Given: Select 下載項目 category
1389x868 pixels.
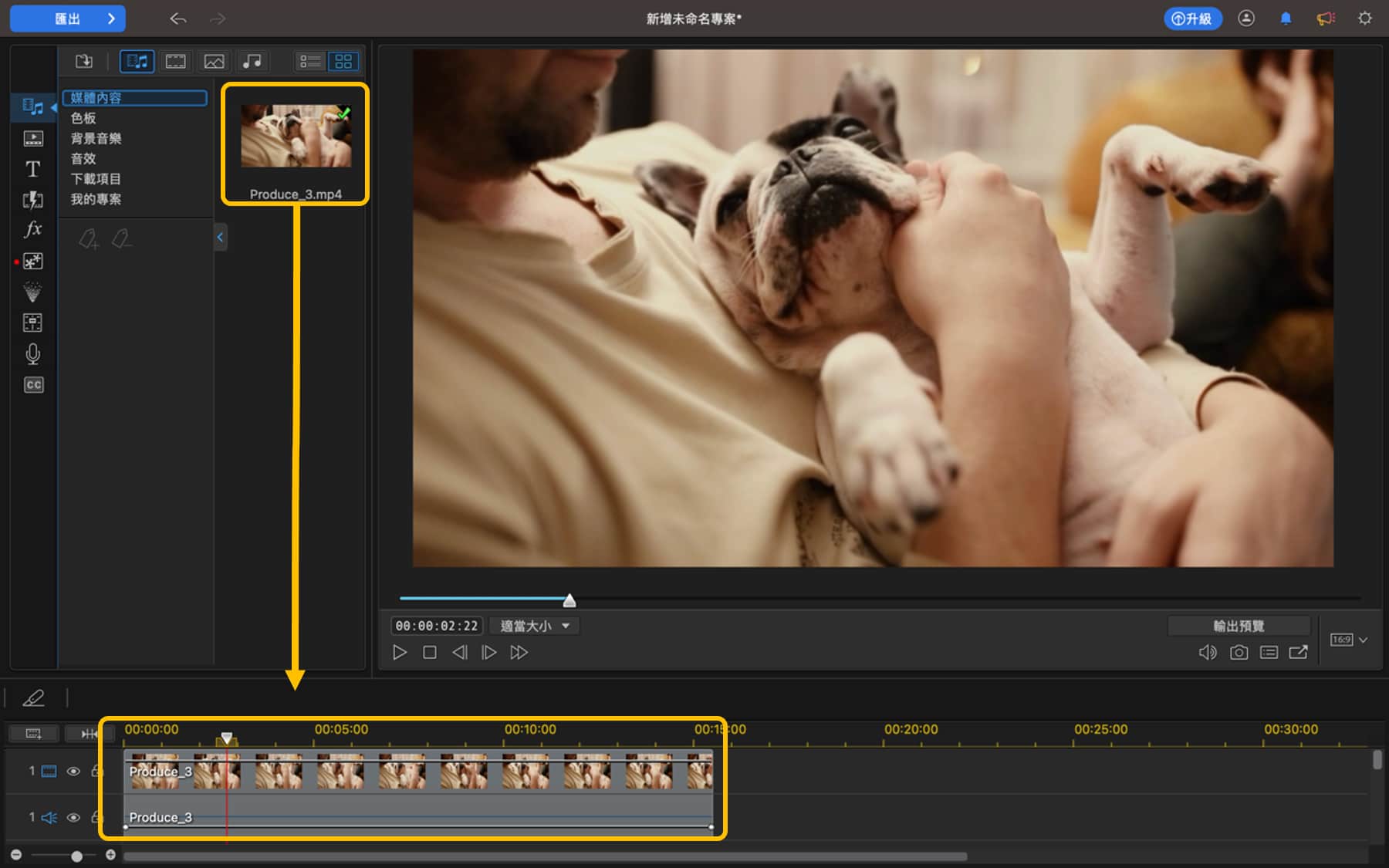Looking at the screenshot, I should point(96,179).
